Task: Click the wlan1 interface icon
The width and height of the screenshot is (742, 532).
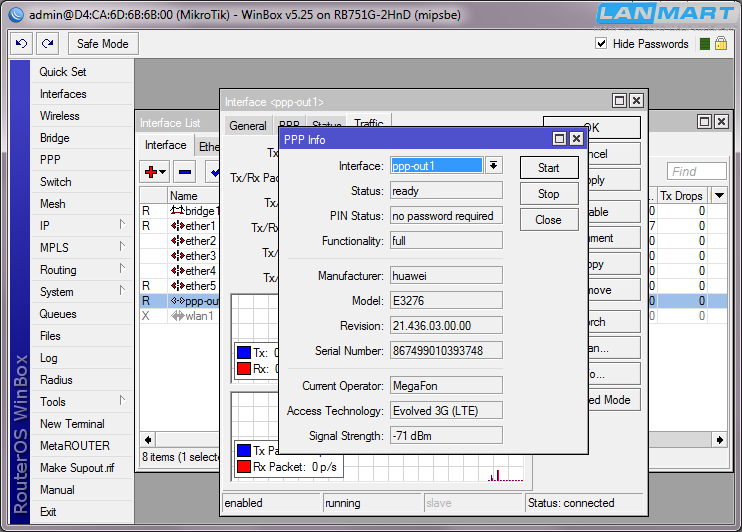Action: coord(177,316)
